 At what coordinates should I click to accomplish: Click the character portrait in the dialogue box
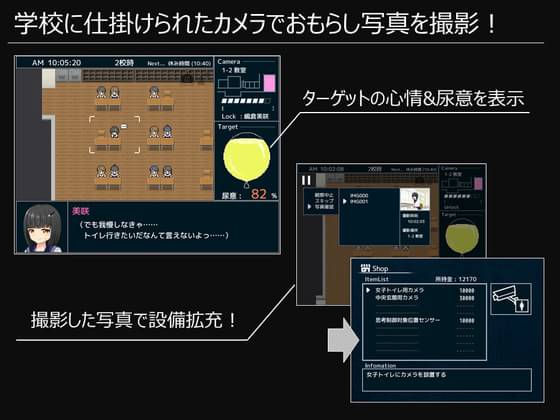coord(42,228)
